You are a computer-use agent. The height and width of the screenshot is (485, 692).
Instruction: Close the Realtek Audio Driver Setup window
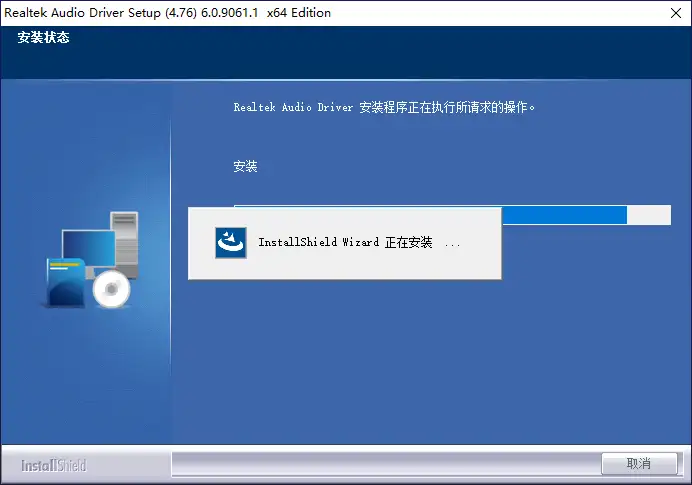click(676, 13)
